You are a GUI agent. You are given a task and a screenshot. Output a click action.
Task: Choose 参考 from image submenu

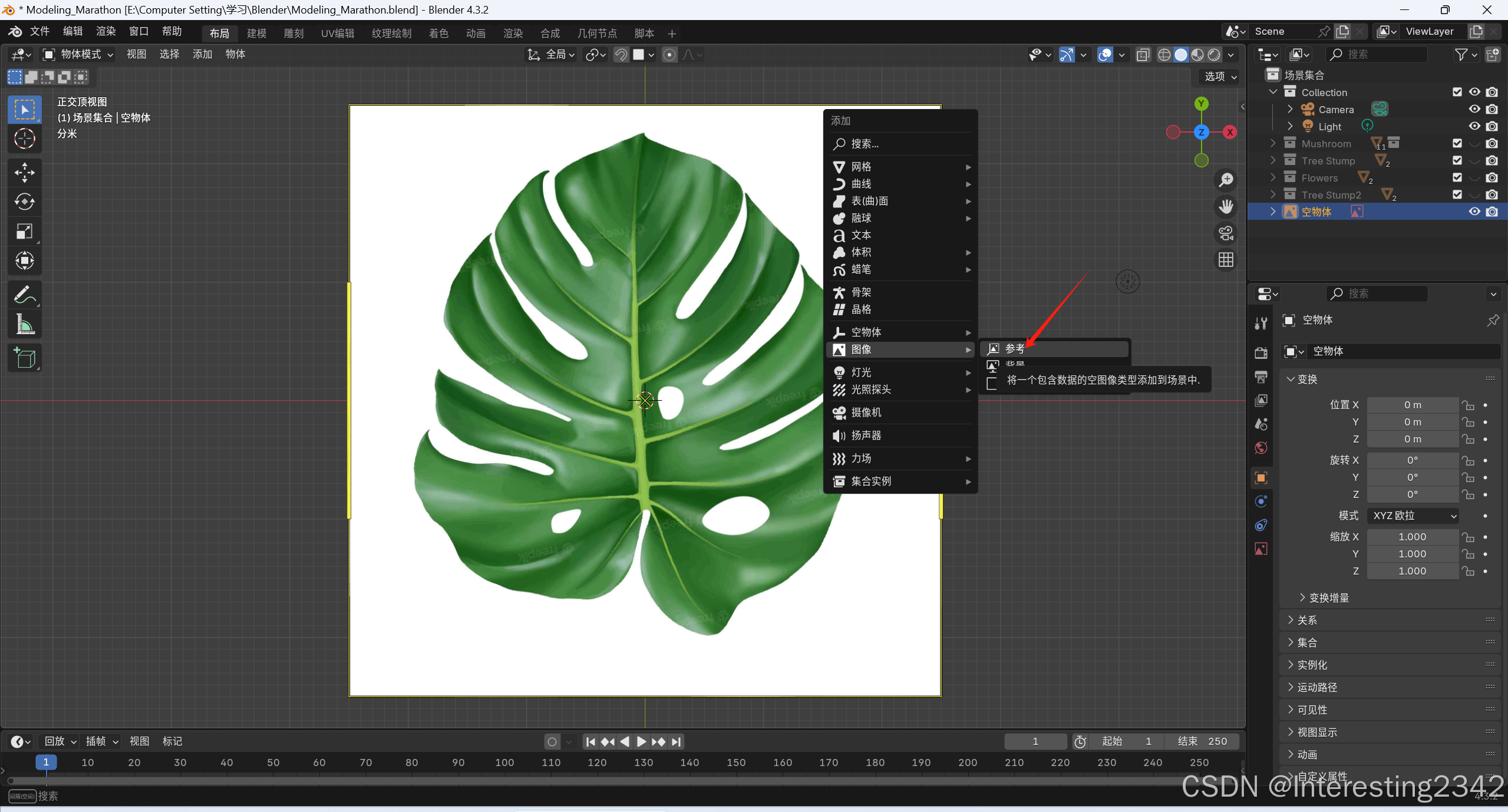pos(1014,348)
